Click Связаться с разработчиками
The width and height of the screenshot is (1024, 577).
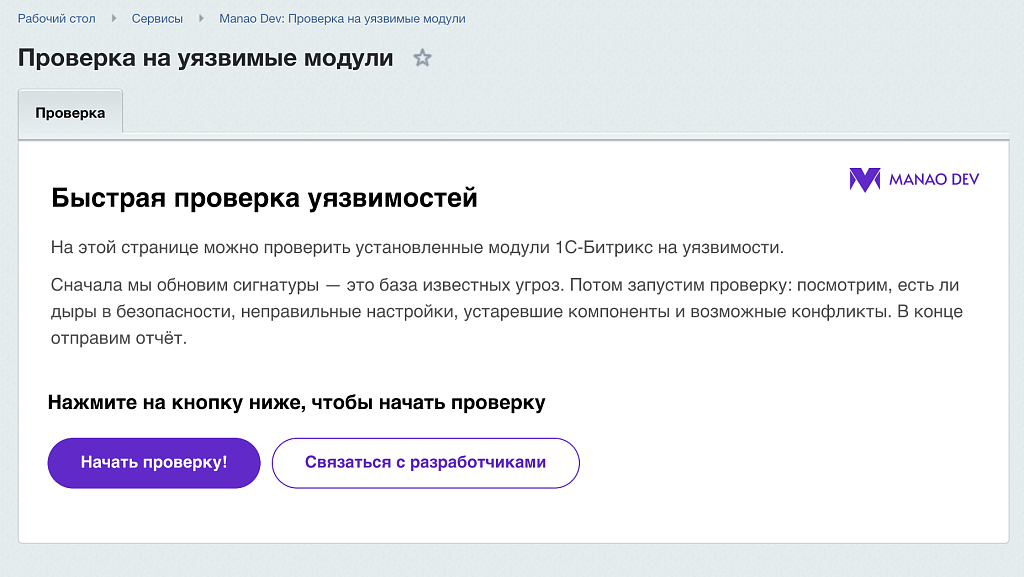(x=425, y=462)
